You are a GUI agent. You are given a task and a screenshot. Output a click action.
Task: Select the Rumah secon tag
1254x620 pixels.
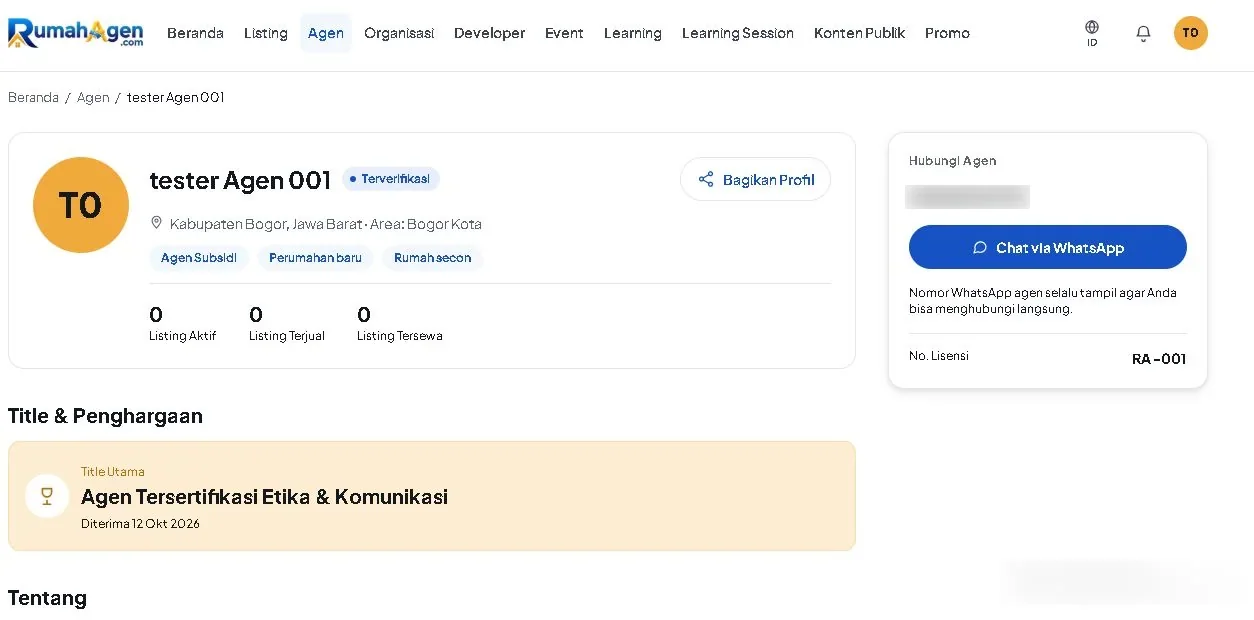click(432, 258)
